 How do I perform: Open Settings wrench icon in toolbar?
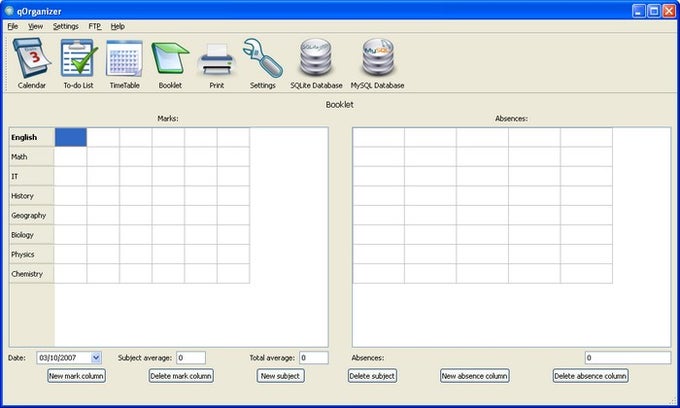click(x=262, y=59)
